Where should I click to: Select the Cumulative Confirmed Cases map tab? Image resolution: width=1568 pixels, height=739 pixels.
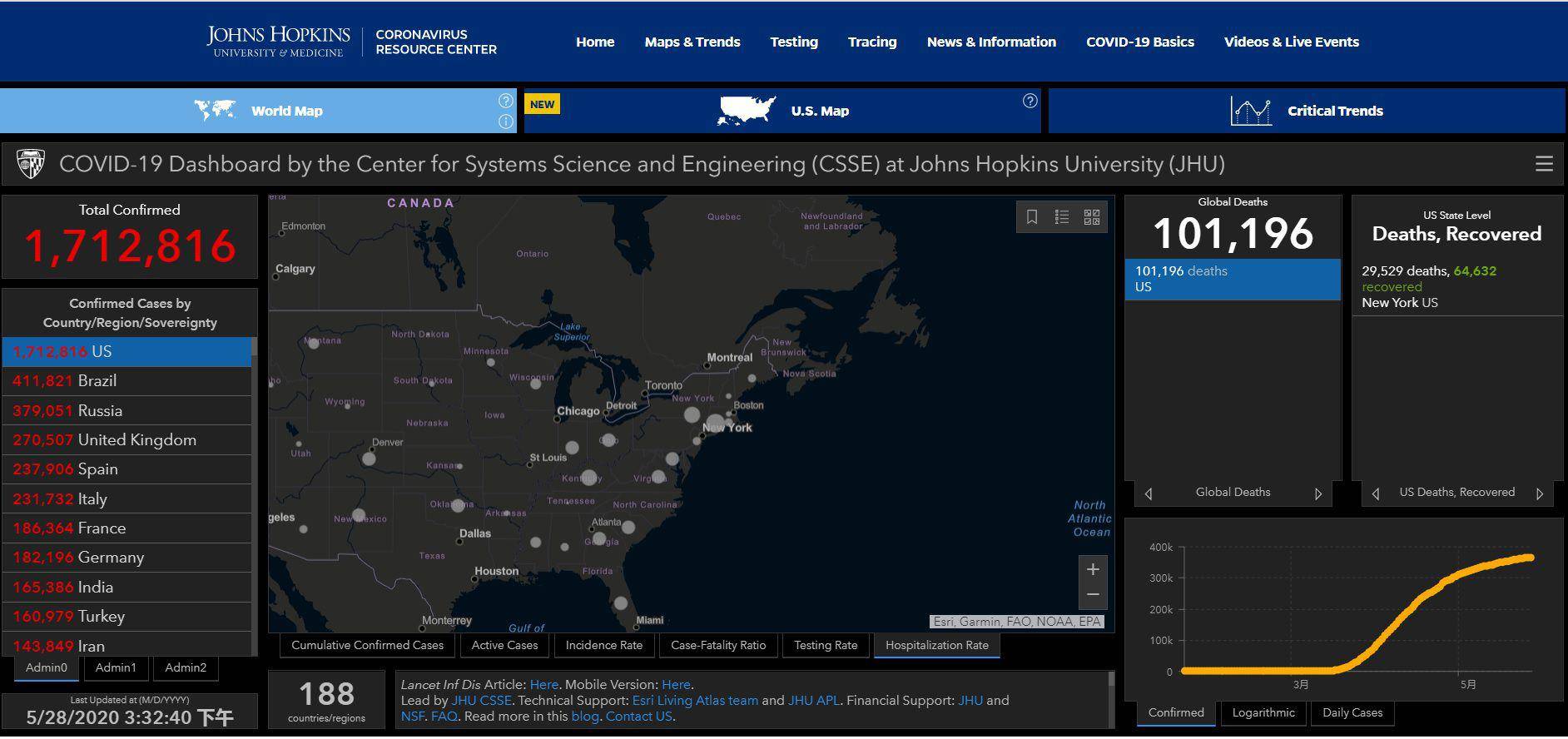pyautogui.click(x=367, y=645)
